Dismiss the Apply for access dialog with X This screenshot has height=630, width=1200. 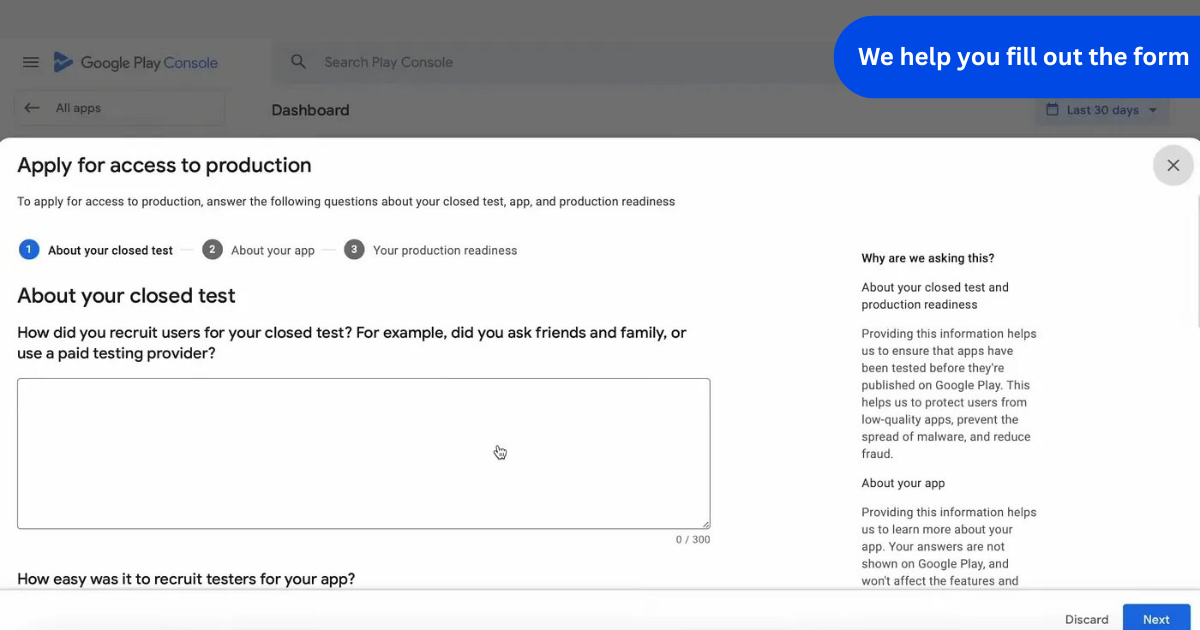(x=1172, y=165)
